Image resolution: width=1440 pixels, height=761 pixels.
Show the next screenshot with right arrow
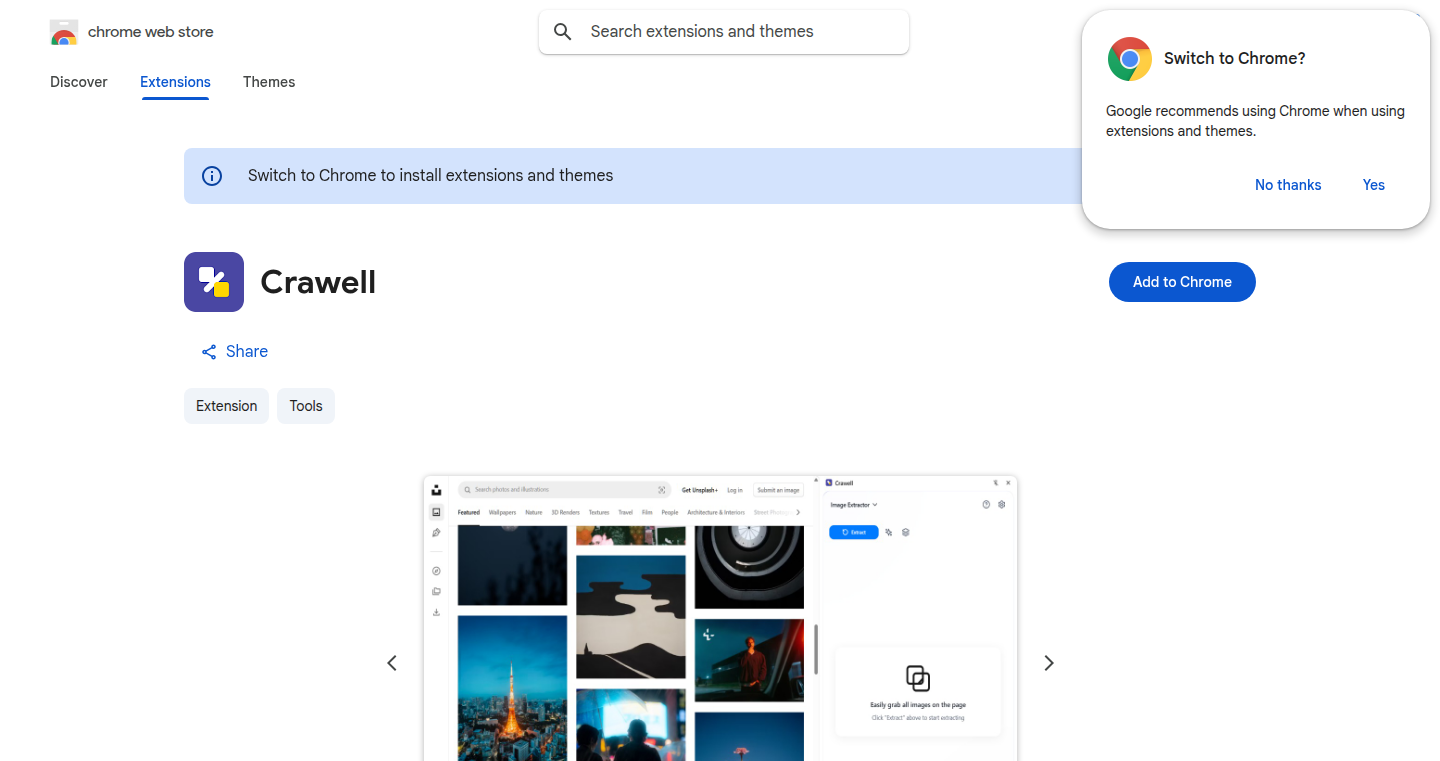(1049, 663)
